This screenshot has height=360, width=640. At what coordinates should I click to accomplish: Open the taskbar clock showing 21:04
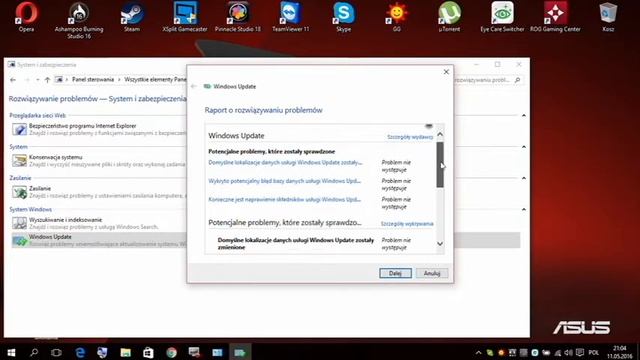[620, 352]
